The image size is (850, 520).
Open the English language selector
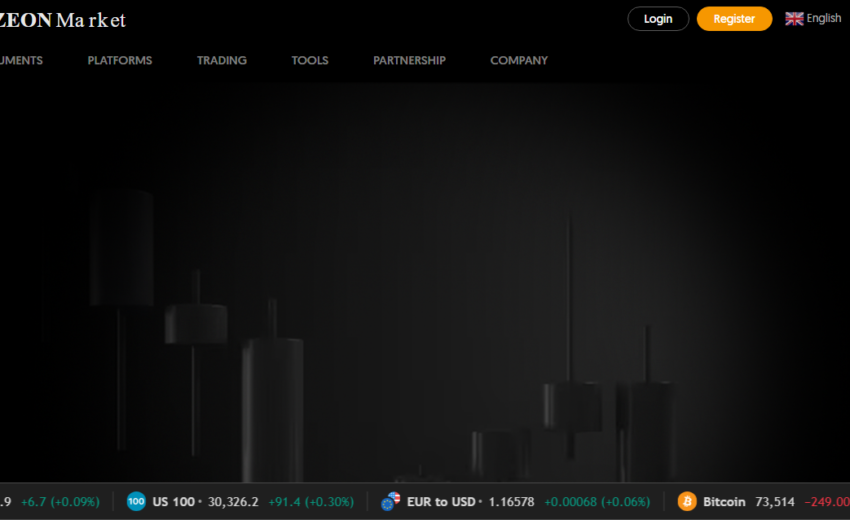[x=813, y=18]
